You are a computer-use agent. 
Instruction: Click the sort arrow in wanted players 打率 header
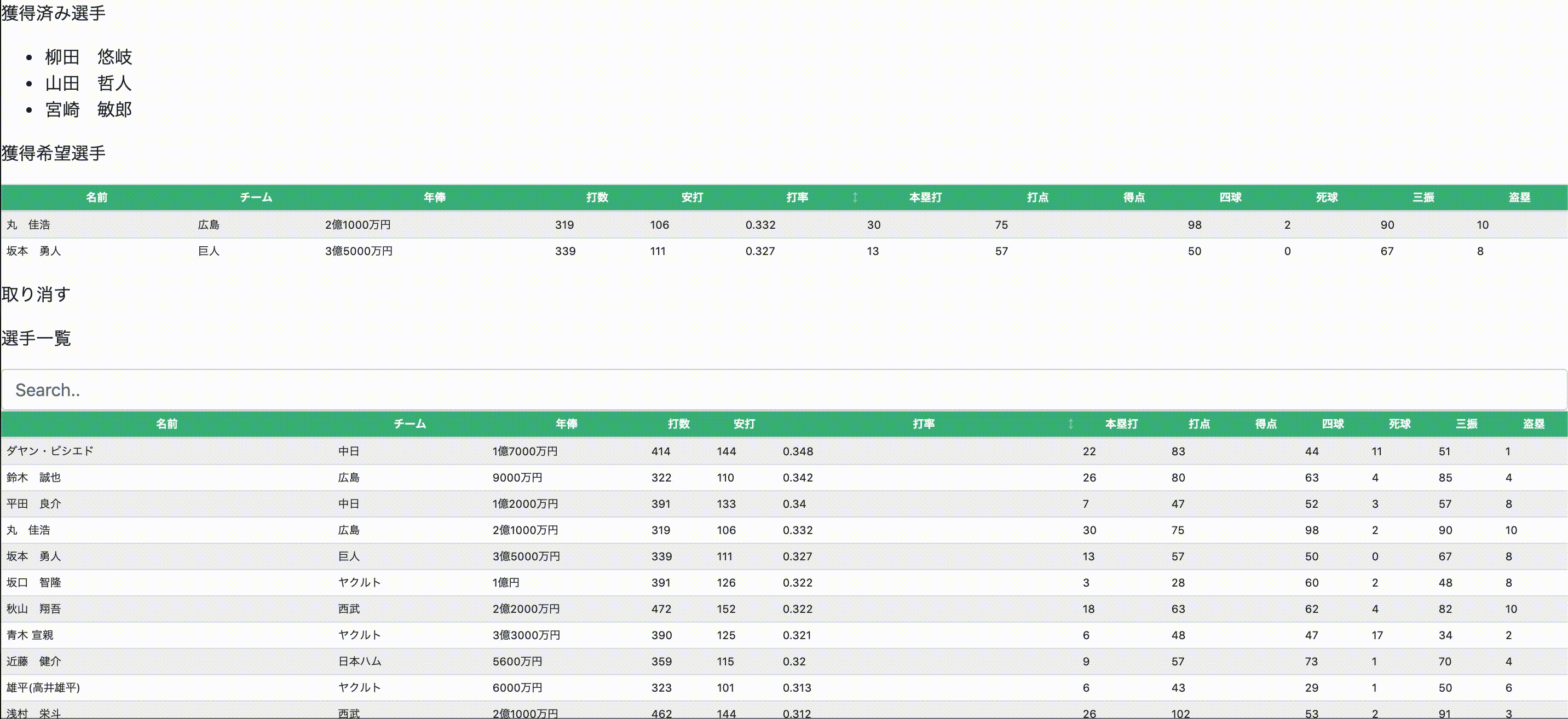point(855,197)
